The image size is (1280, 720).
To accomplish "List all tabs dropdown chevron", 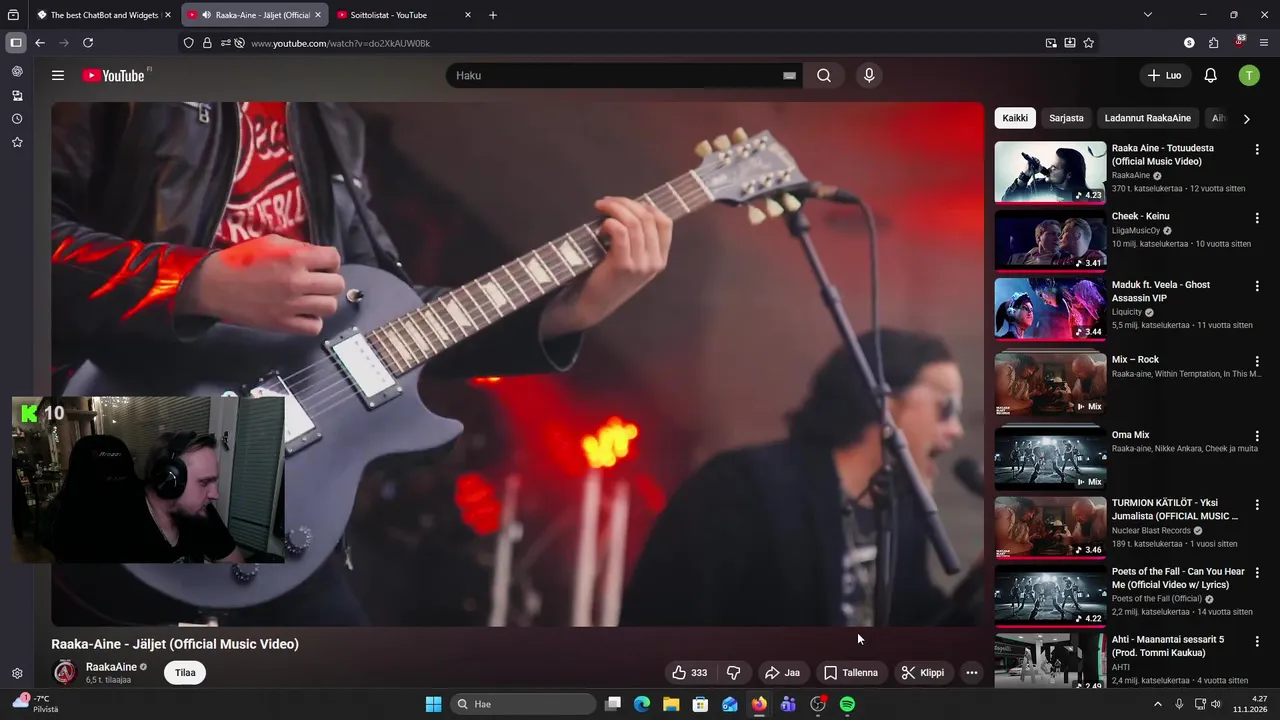I will (1148, 15).
